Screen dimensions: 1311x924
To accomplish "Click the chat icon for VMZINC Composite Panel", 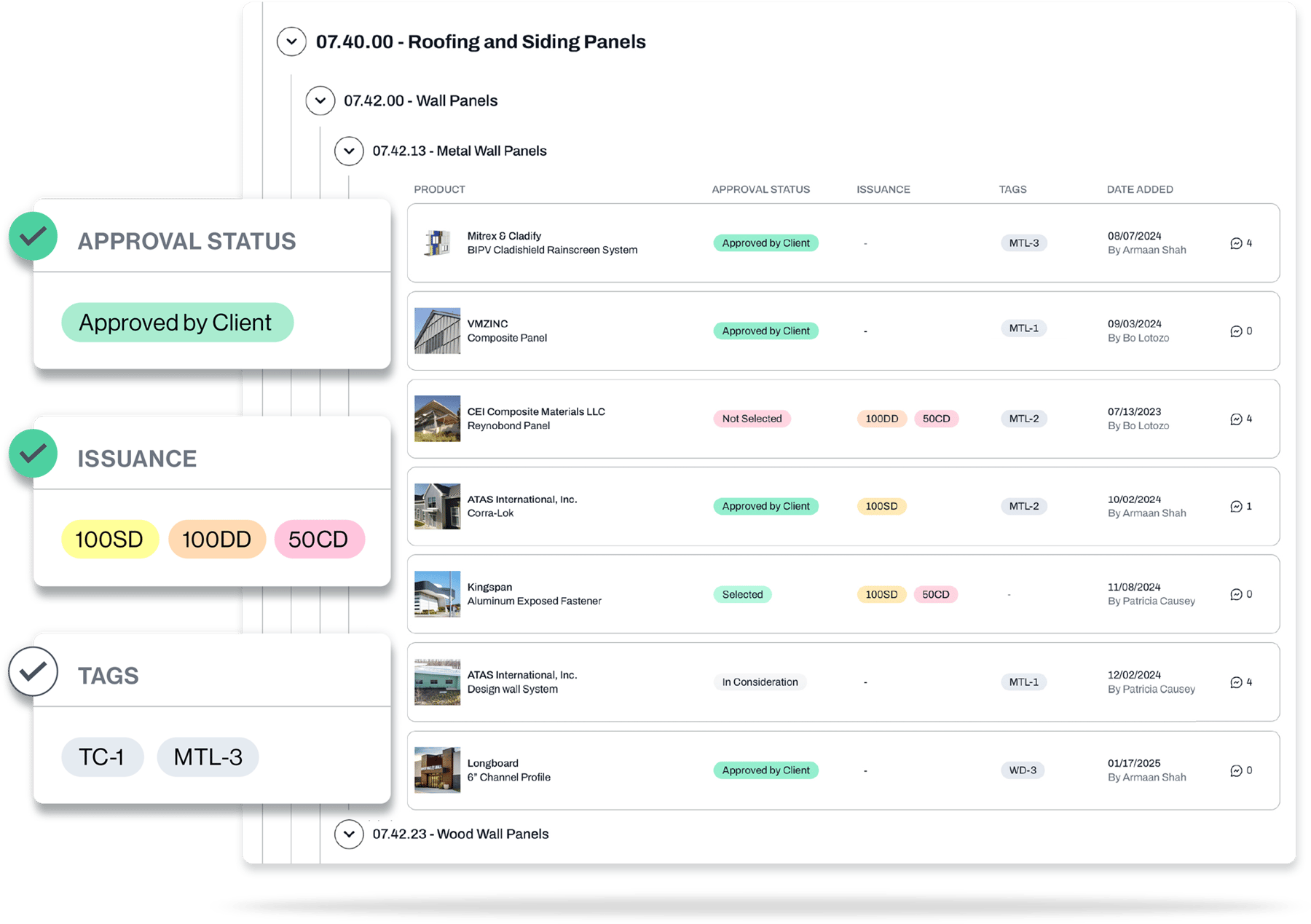I will pyautogui.click(x=1236, y=331).
